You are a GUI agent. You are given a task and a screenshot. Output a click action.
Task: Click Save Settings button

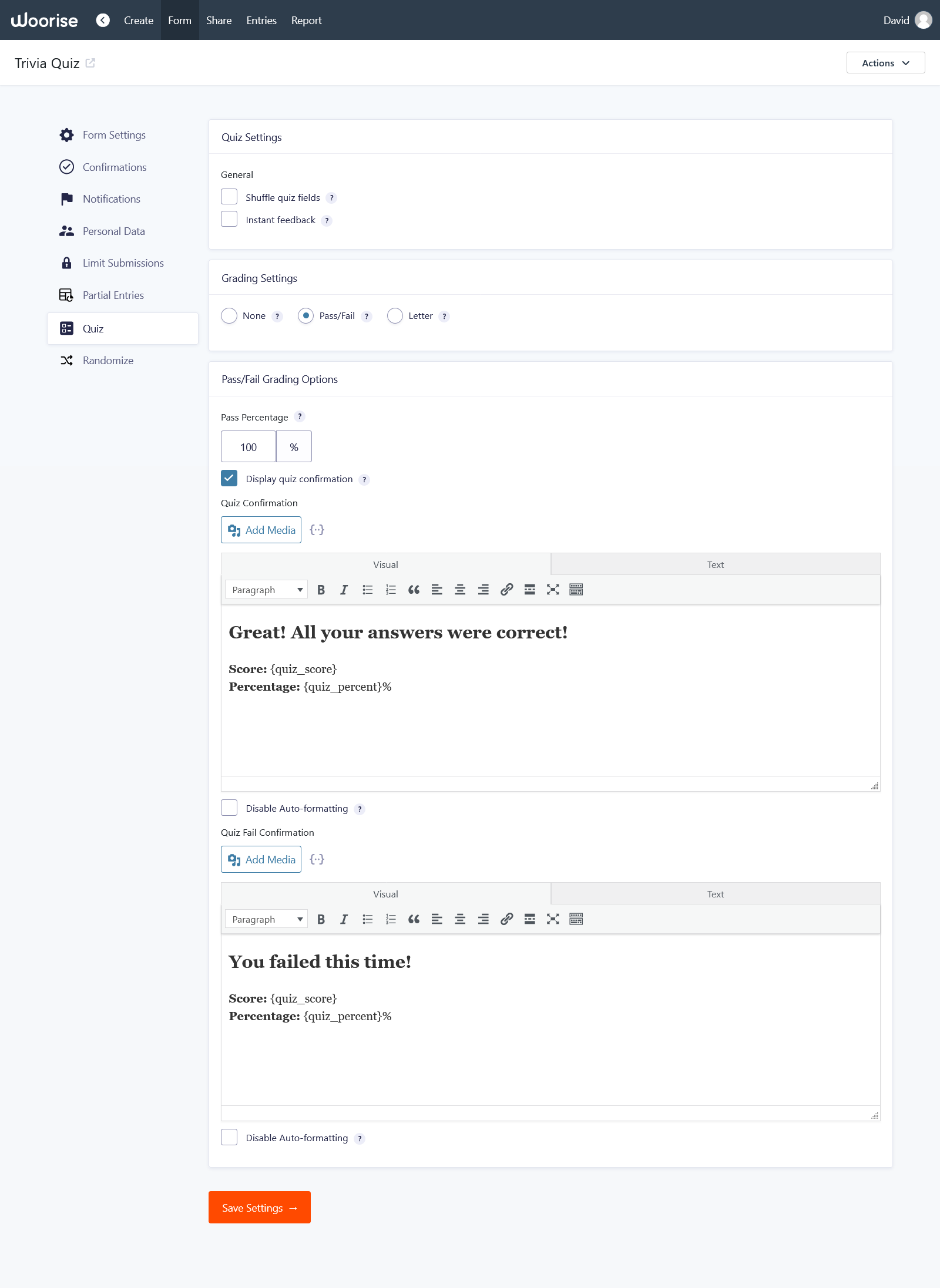[x=260, y=1208]
